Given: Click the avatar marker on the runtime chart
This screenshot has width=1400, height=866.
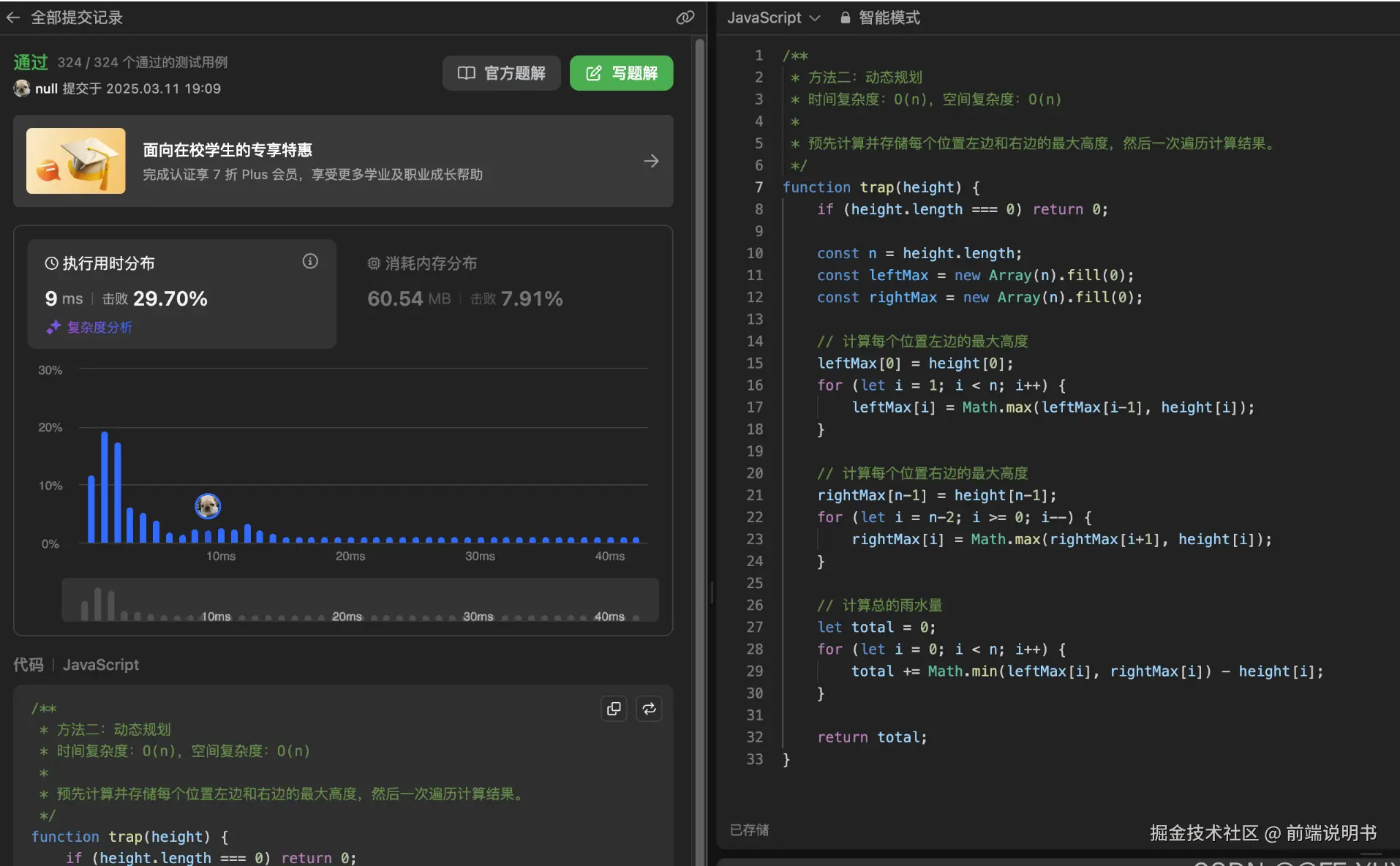Looking at the screenshot, I should pyautogui.click(x=208, y=505).
